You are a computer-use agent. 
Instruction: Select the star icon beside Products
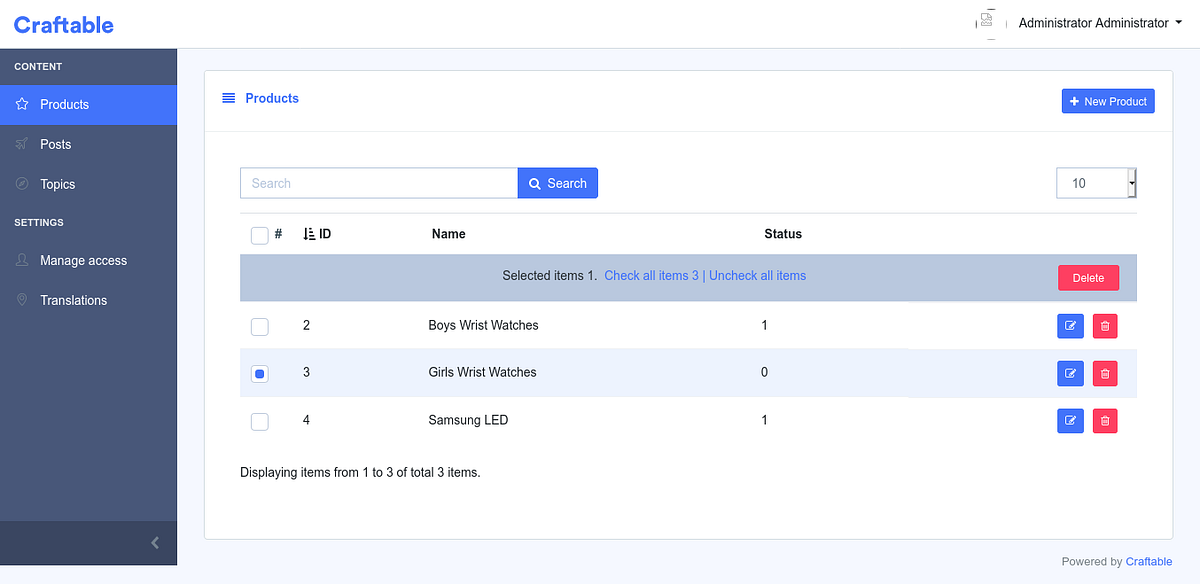22,104
